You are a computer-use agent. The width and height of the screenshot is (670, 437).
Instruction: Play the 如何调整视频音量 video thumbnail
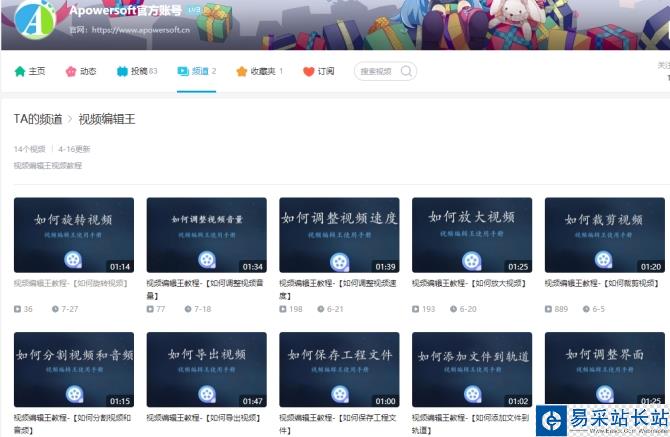(x=206, y=235)
